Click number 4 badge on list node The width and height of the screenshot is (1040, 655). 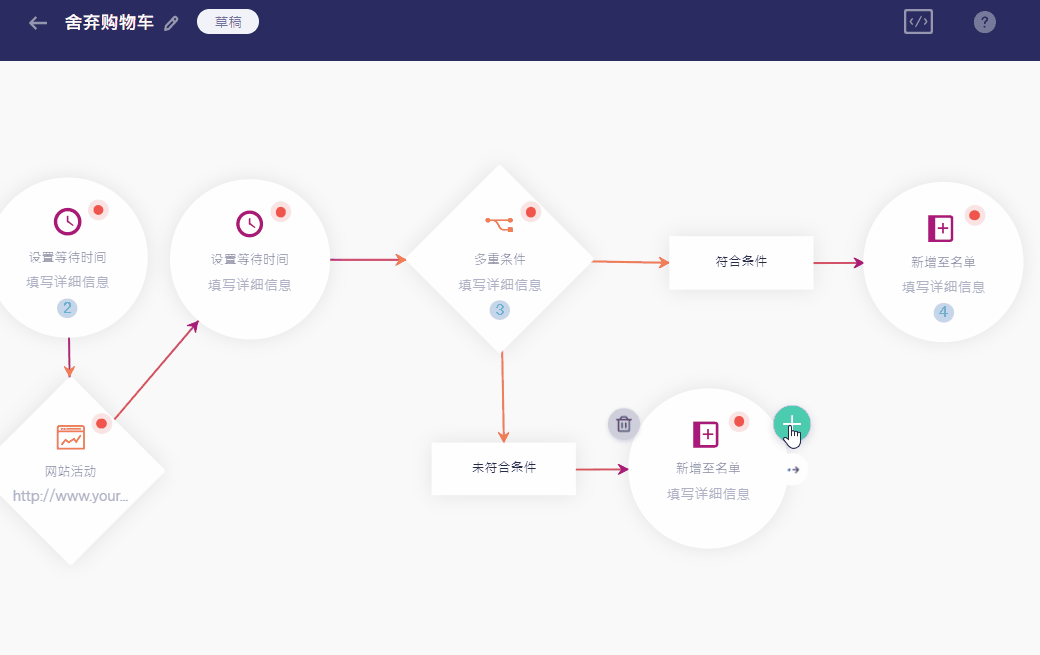tap(943, 312)
